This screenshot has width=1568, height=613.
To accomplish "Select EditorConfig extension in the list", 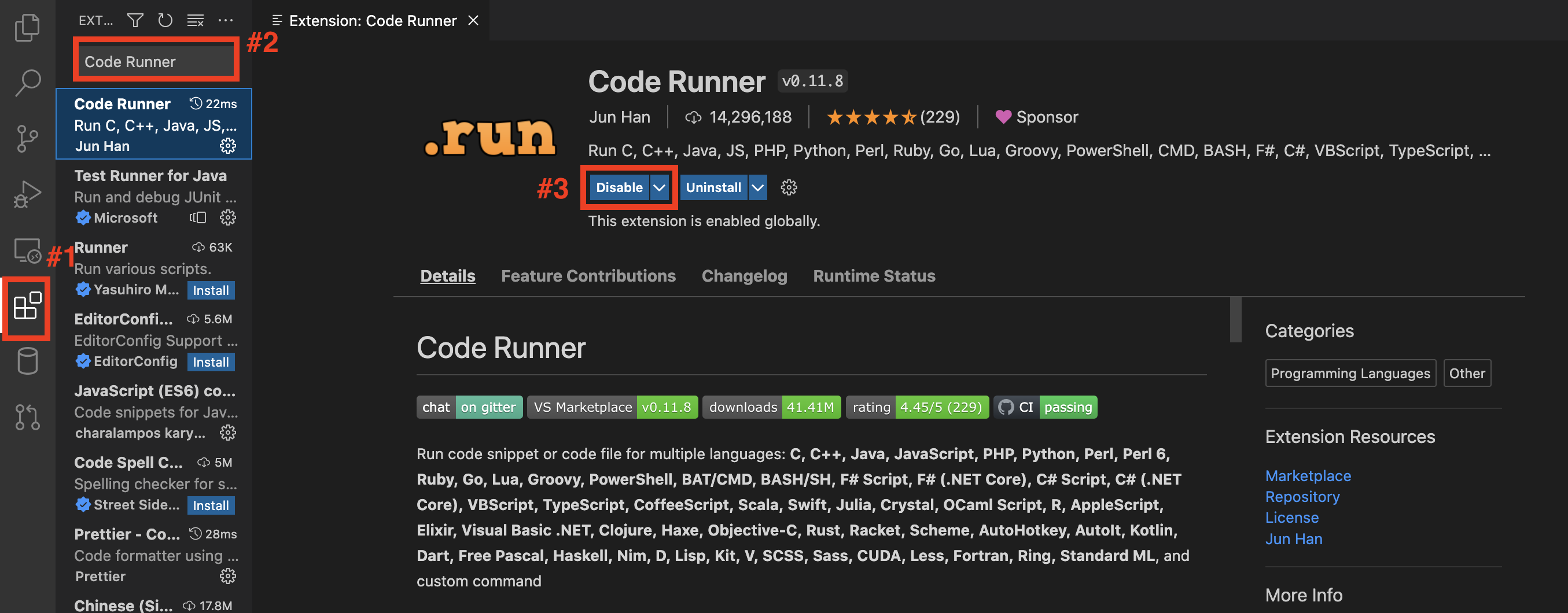I will click(153, 339).
